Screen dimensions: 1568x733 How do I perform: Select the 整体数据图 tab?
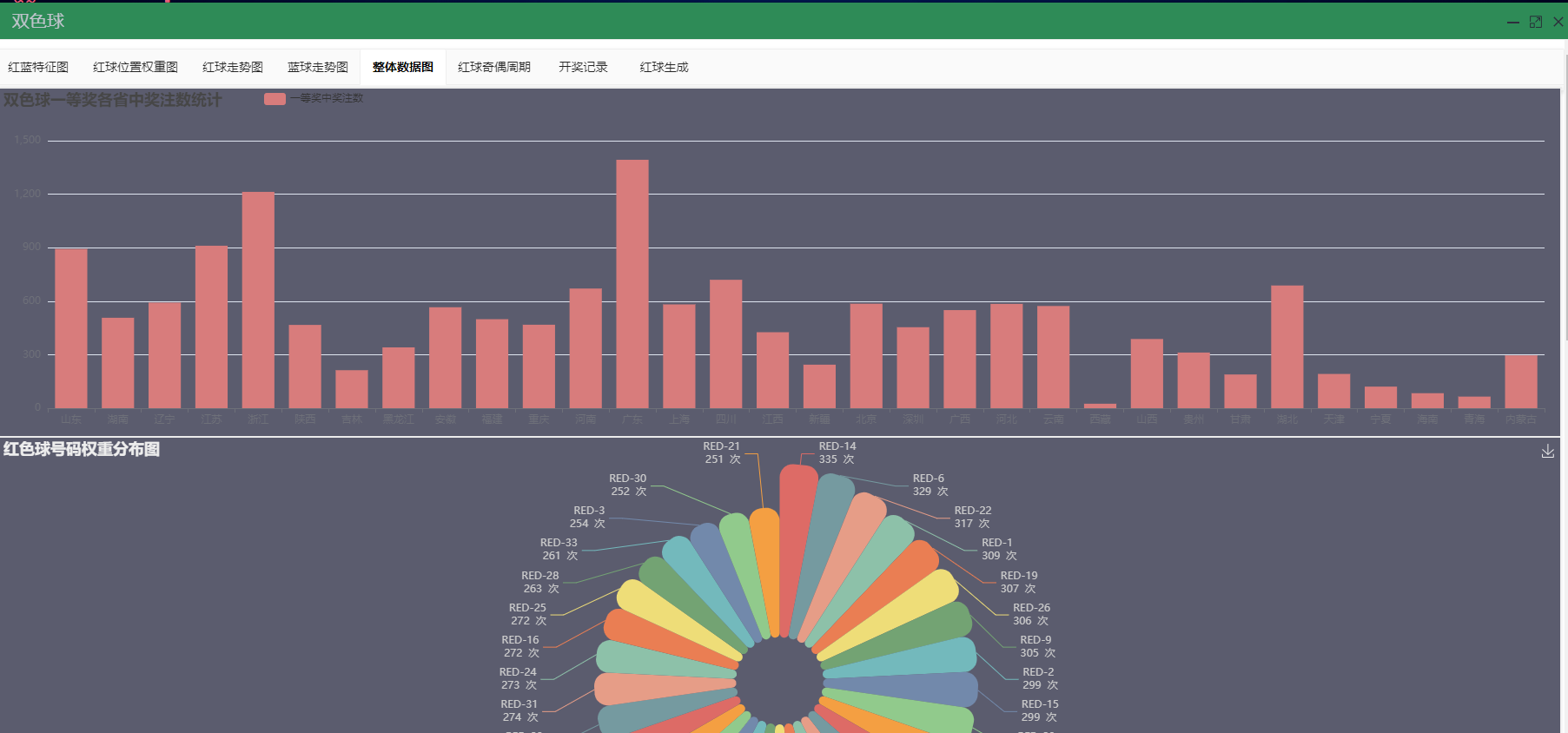403,67
